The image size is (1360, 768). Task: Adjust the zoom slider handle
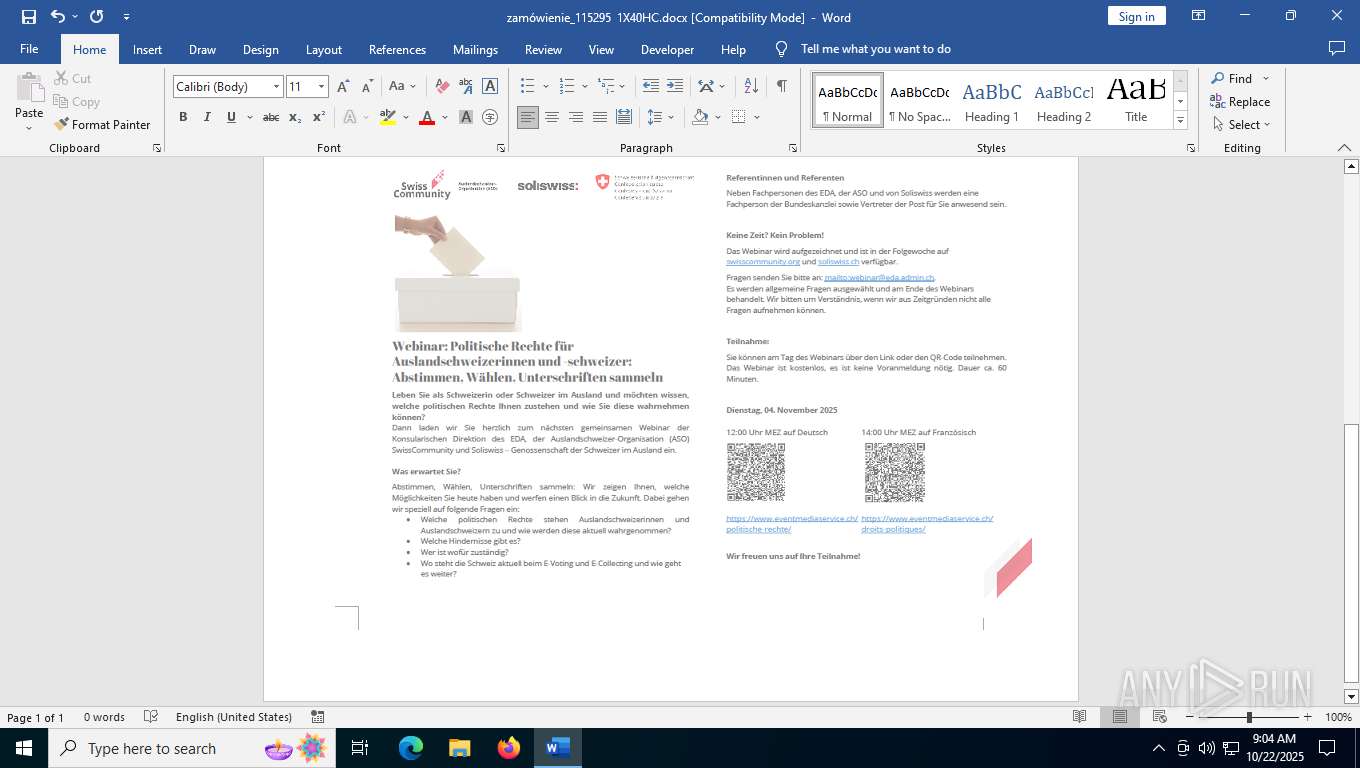pyautogui.click(x=1249, y=717)
